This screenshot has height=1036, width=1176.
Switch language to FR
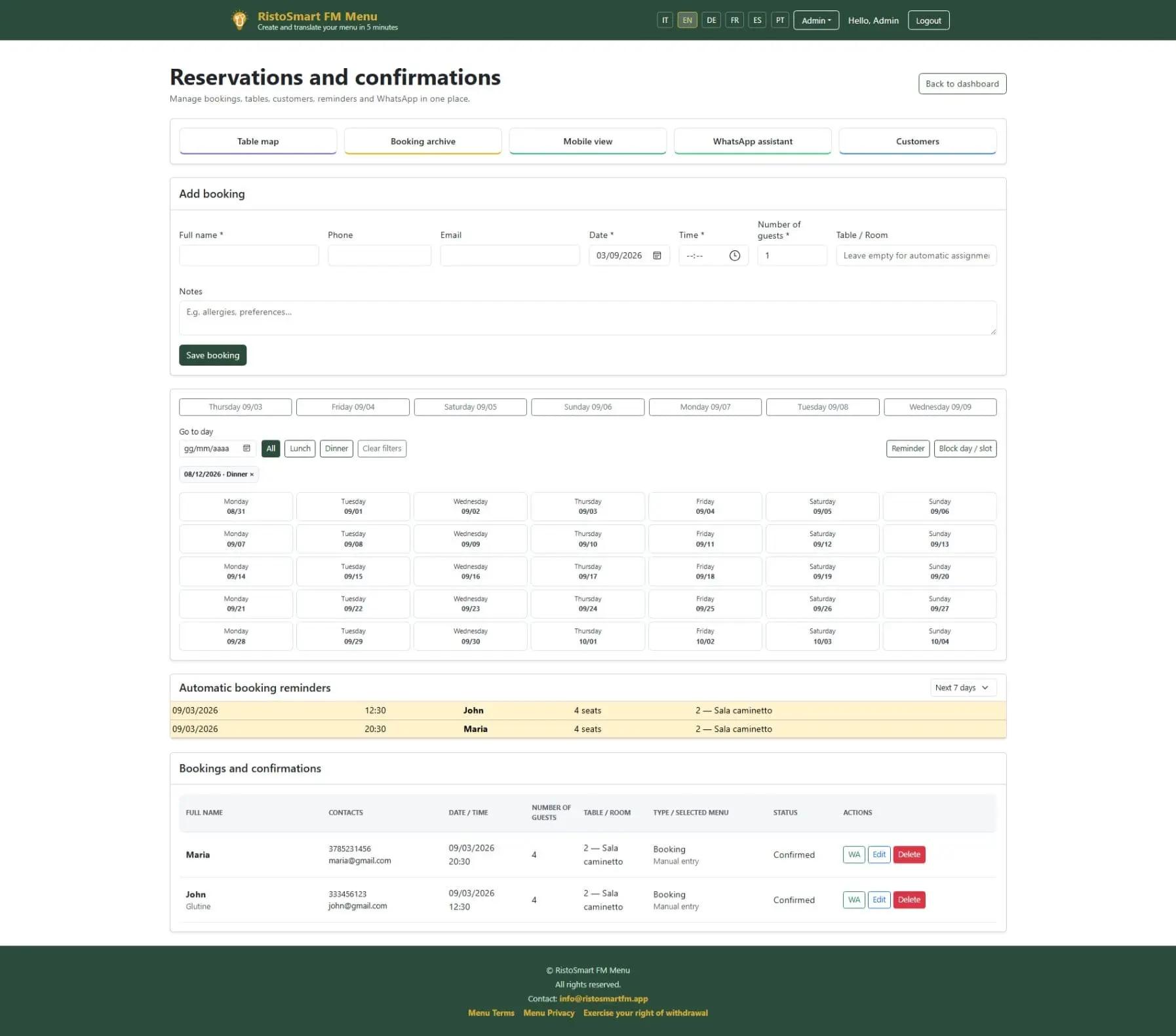click(735, 20)
